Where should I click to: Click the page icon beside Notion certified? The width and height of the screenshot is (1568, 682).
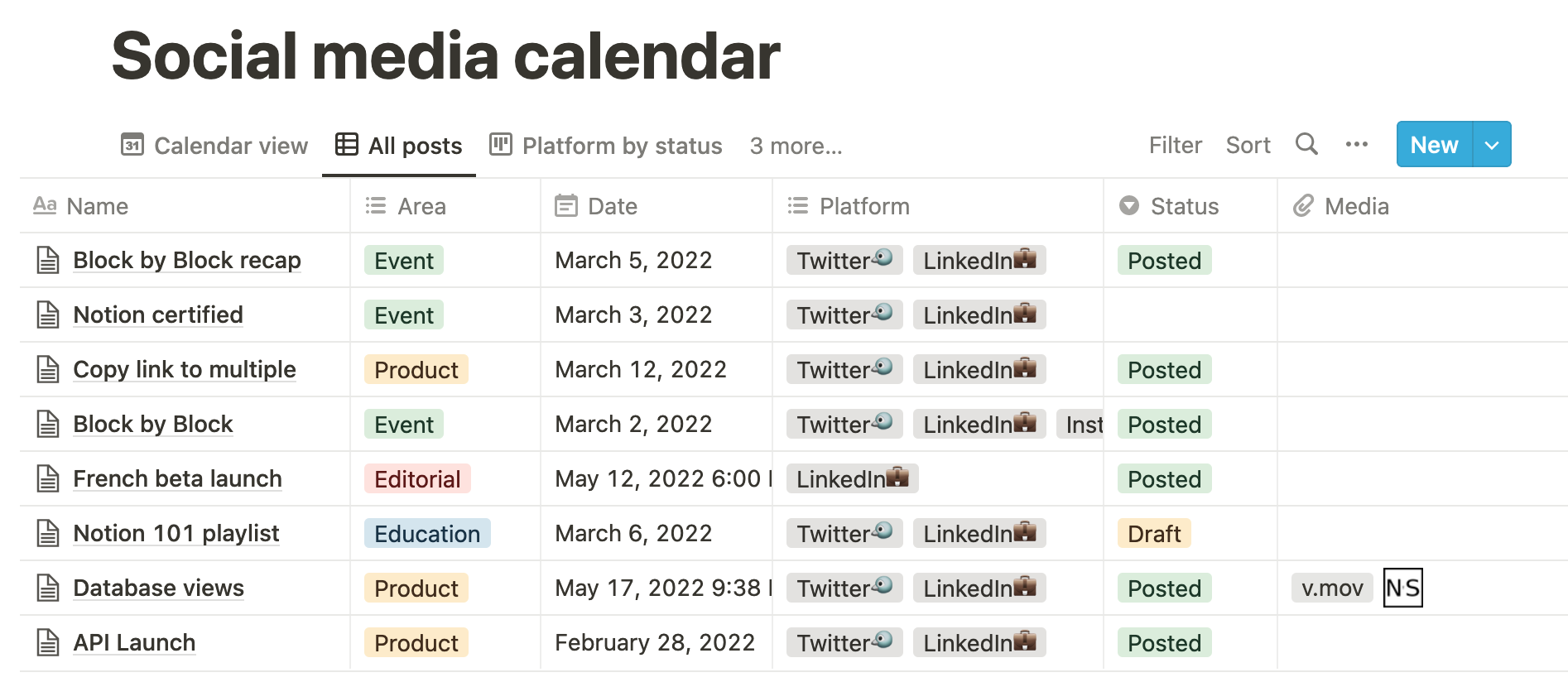49,315
